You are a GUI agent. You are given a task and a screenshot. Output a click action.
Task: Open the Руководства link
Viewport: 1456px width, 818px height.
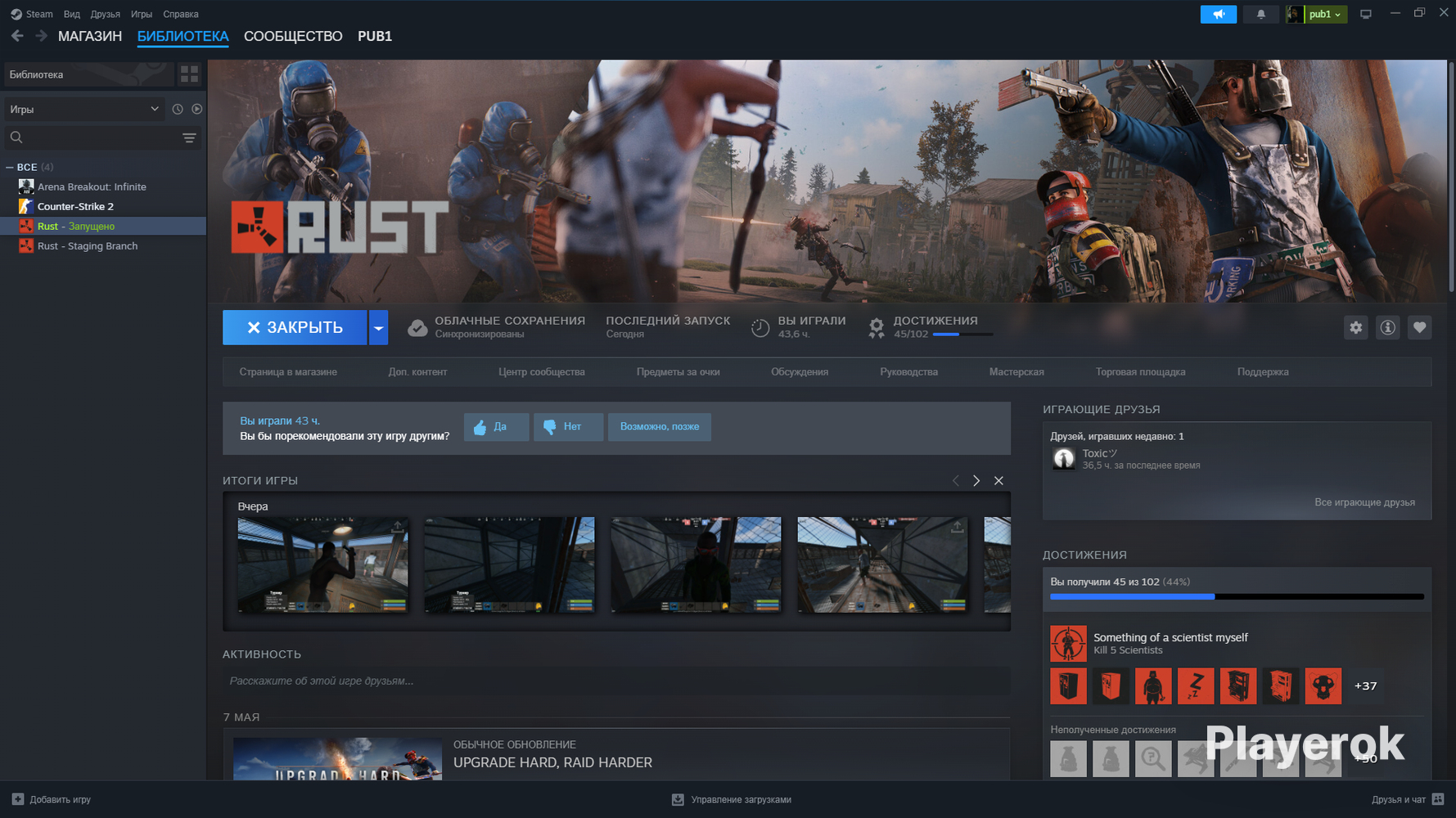point(908,372)
